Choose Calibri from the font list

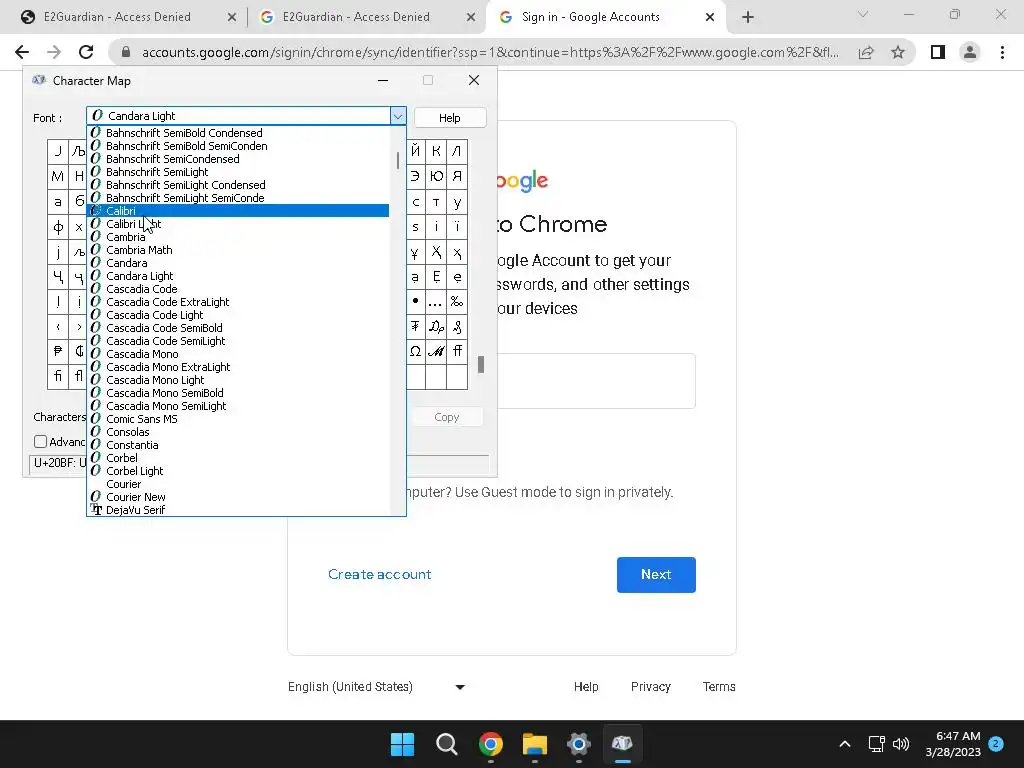tap(238, 211)
